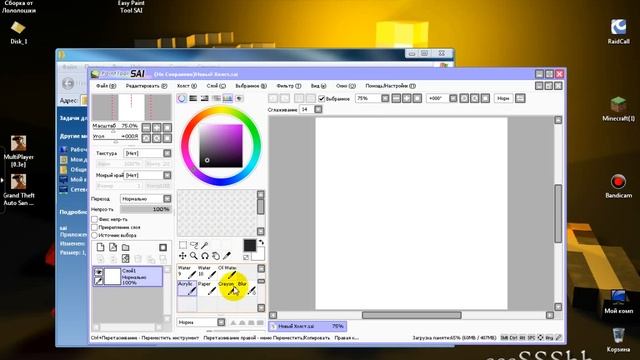The width and height of the screenshot is (640, 360).
Task: Select the 'Слой1' layer thumbnail
Action: [x=113, y=276]
